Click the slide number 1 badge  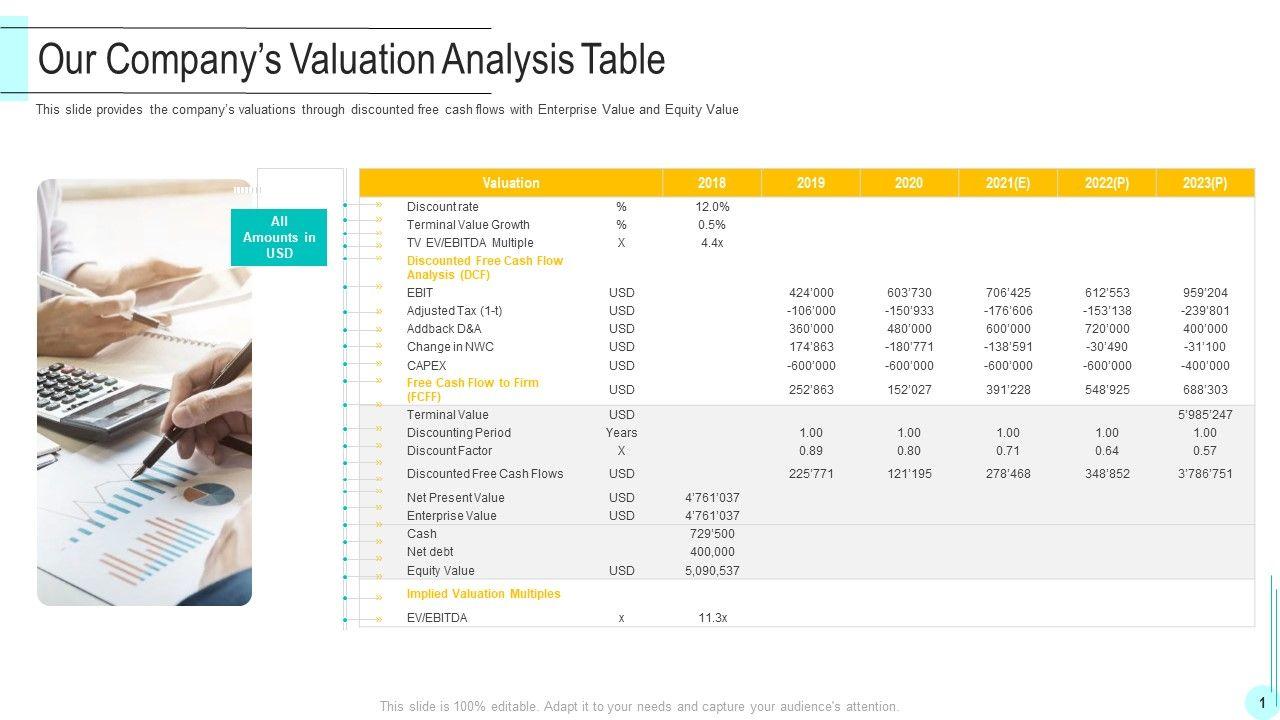click(x=1262, y=703)
